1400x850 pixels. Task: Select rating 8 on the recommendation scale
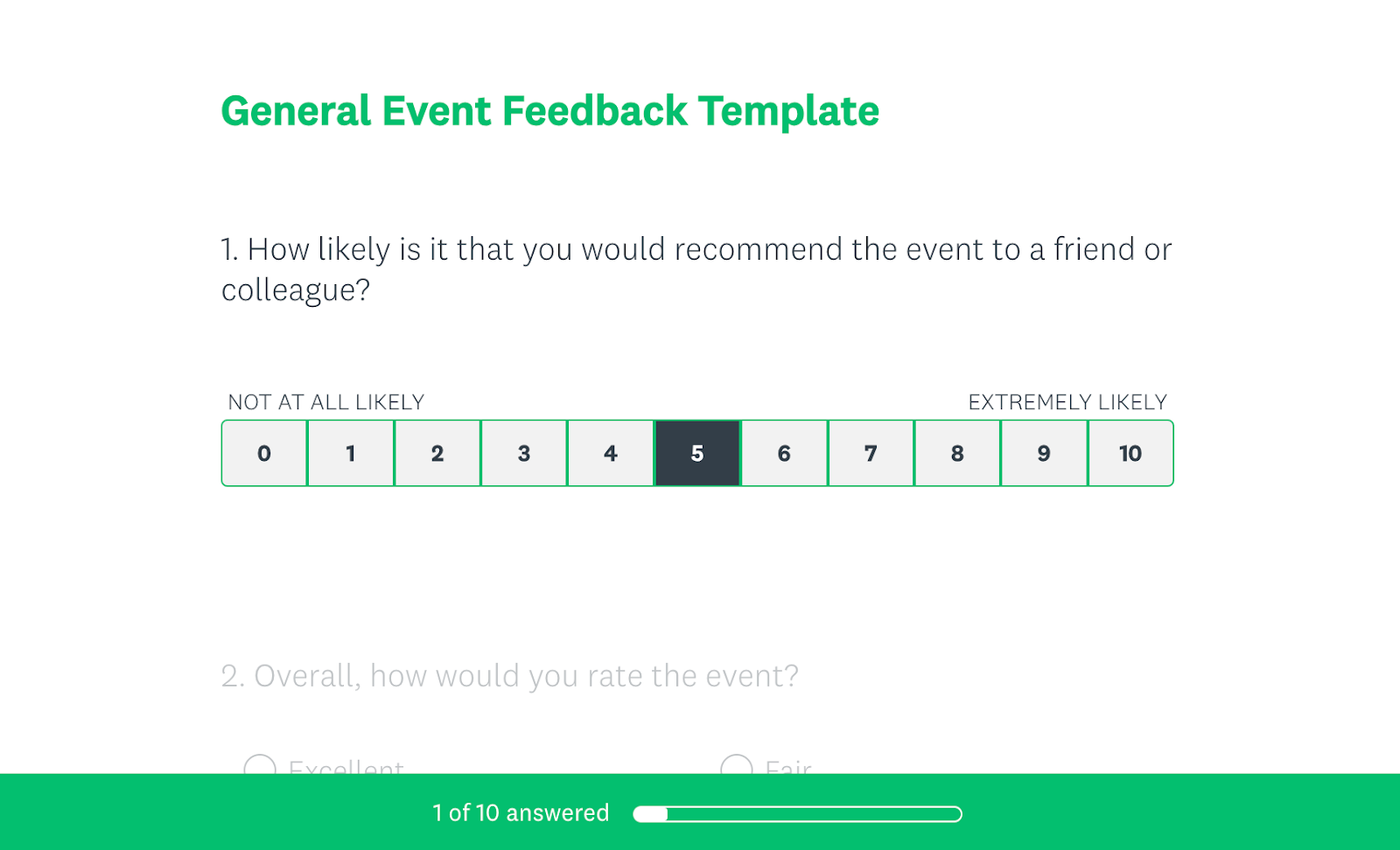(x=957, y=453)
